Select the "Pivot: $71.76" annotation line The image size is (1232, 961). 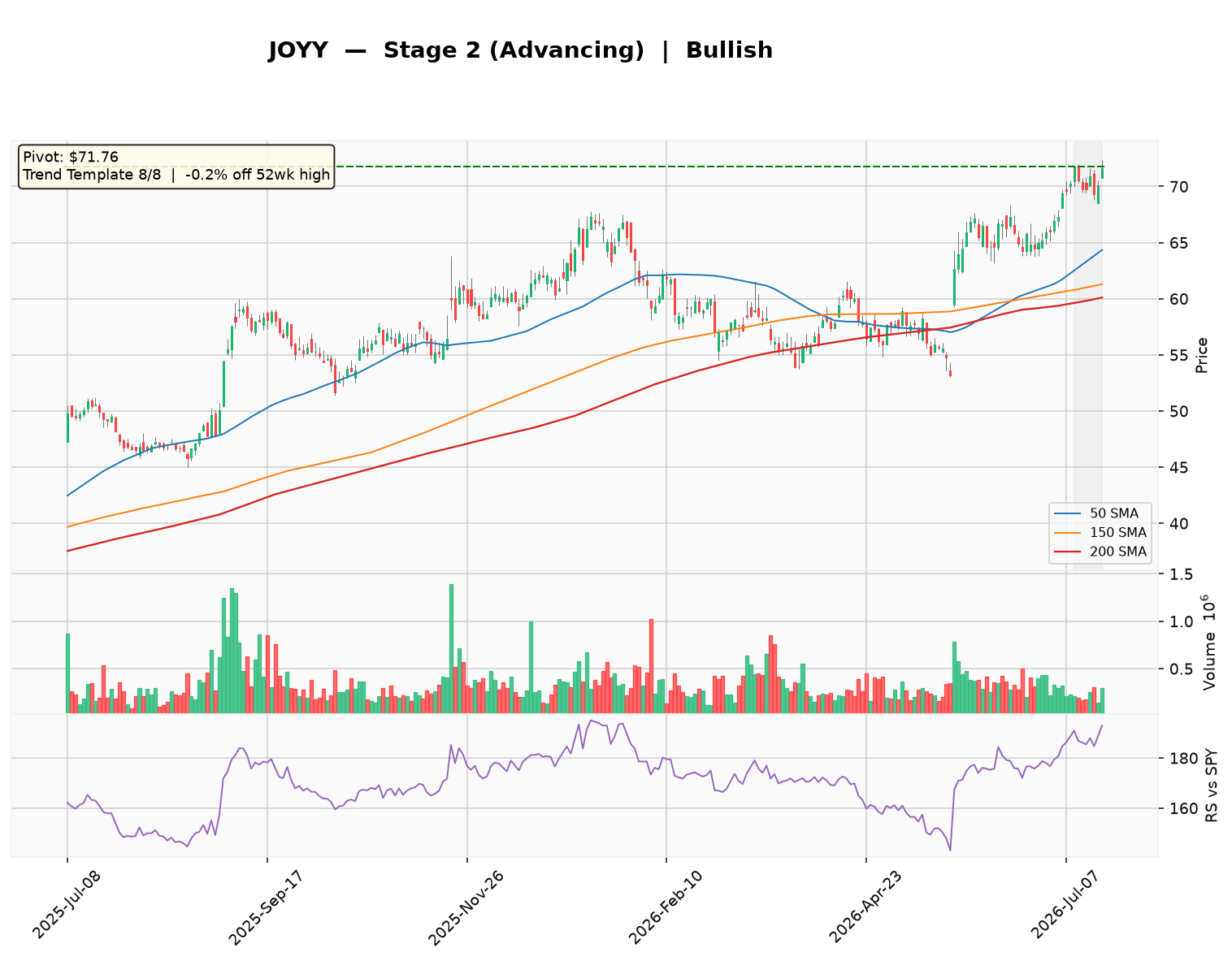point(71,158)
